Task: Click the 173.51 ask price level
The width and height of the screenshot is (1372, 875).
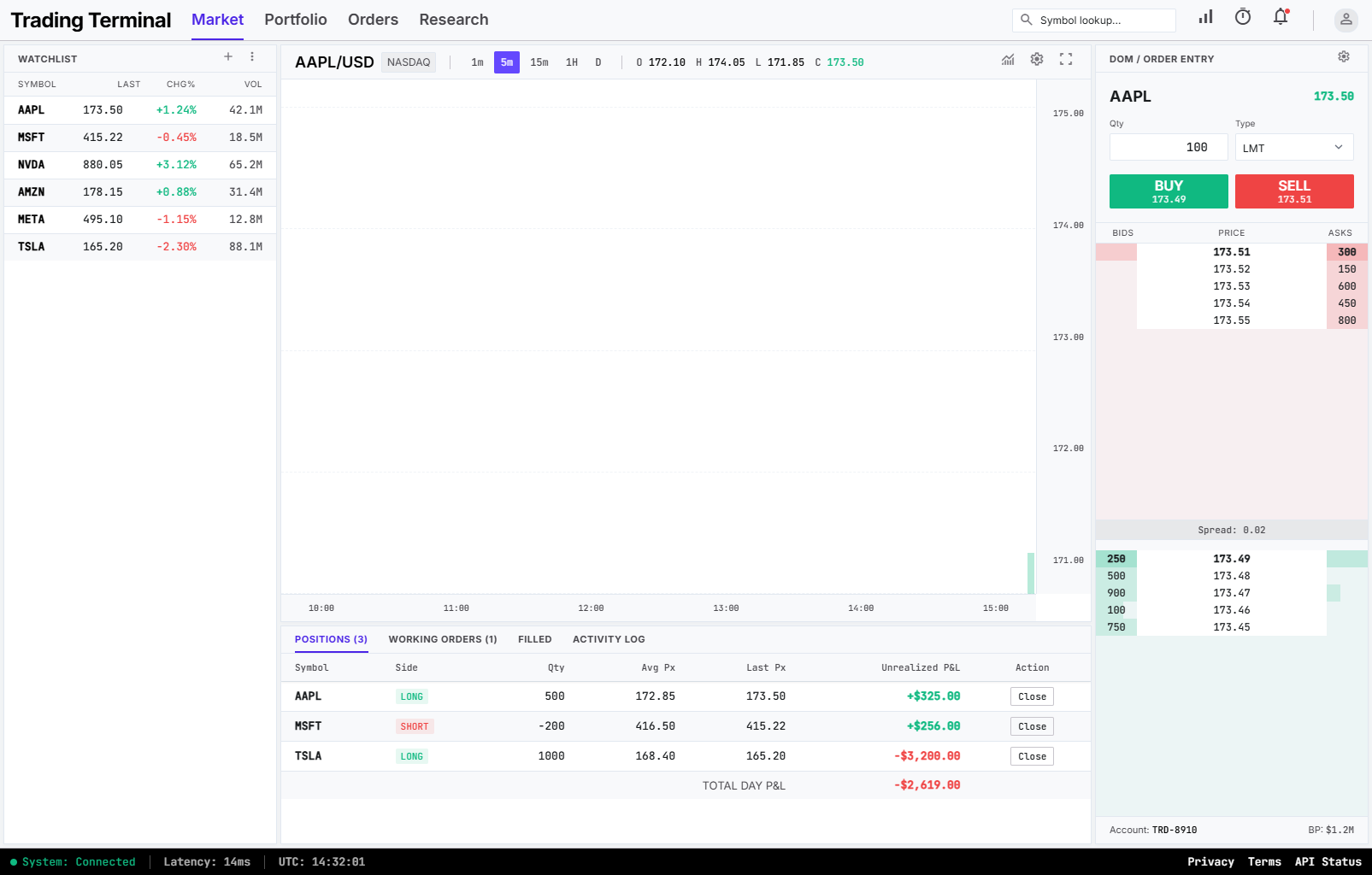Action: [x=1232, y=252]
